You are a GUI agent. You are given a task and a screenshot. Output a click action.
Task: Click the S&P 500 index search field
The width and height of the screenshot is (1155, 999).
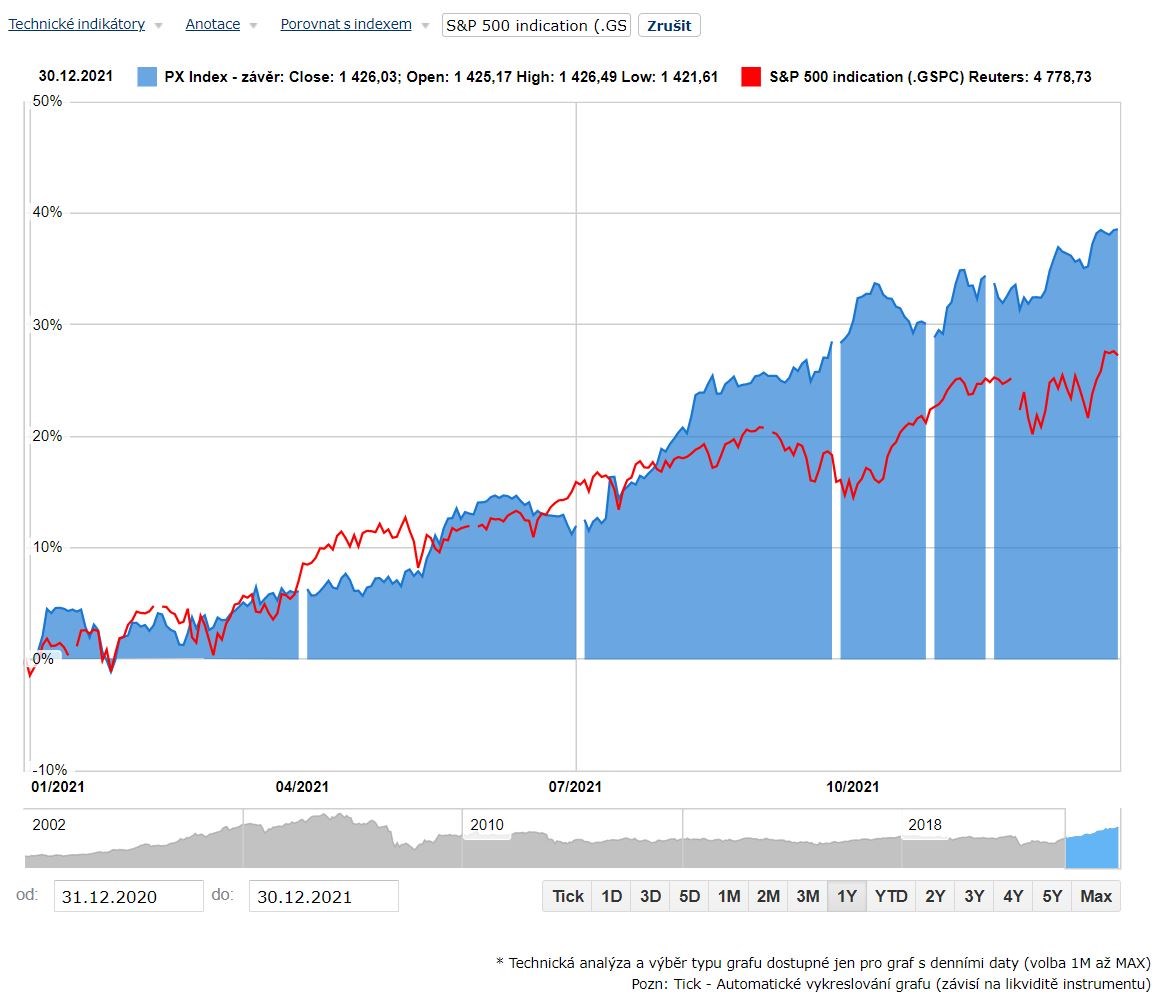pos(536,24)
